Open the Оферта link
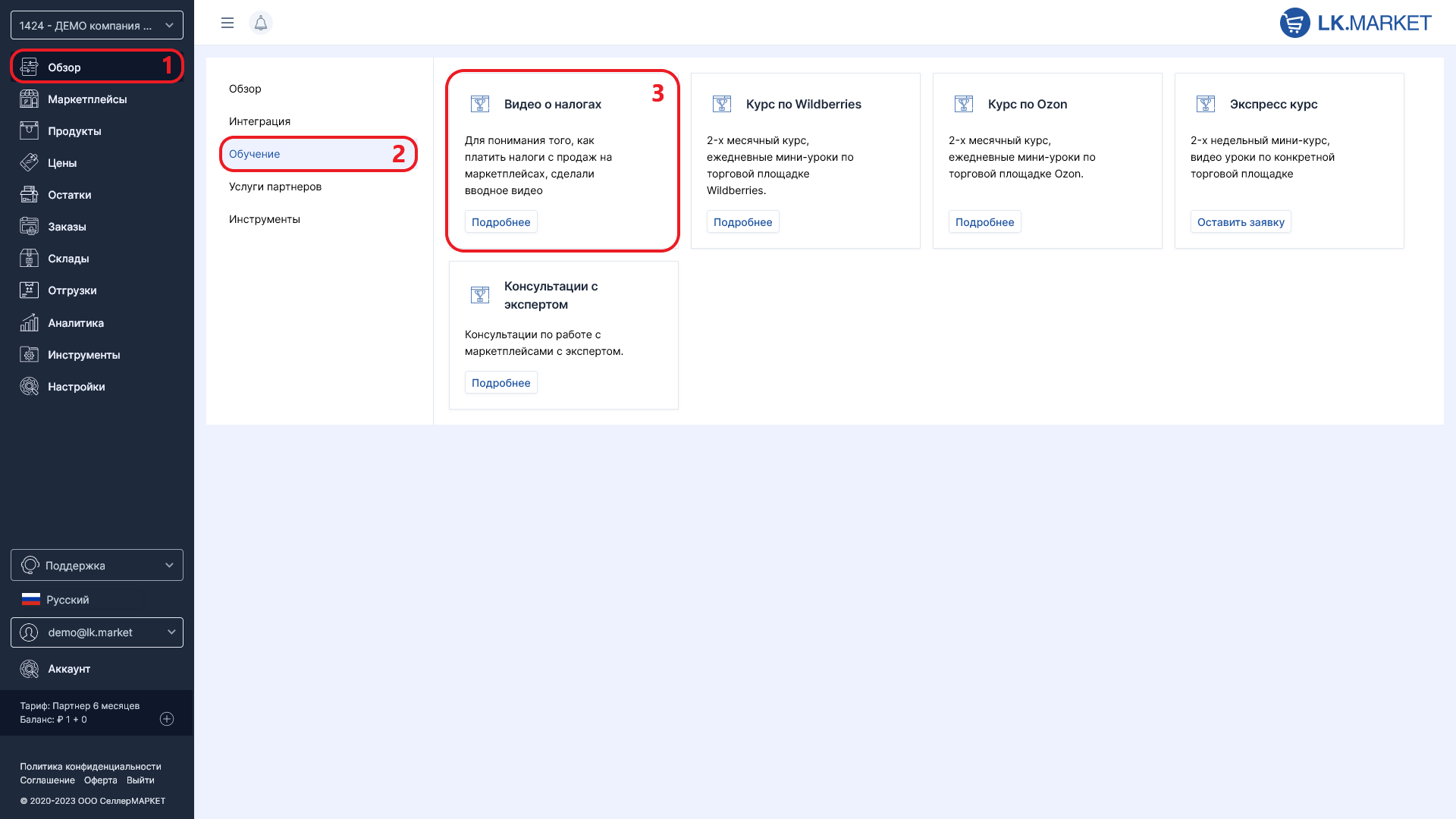1456x819 pixels. coord(101,780)
